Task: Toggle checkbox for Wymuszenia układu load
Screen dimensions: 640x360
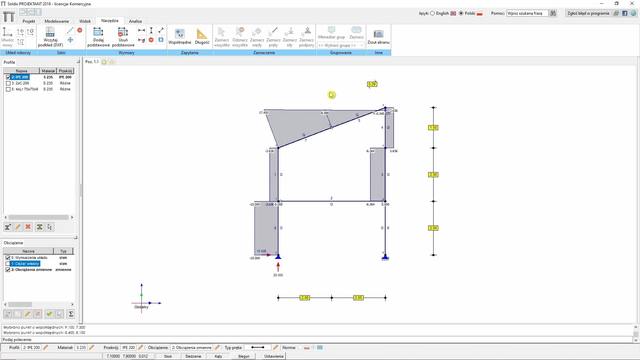Action: (8, 258)
